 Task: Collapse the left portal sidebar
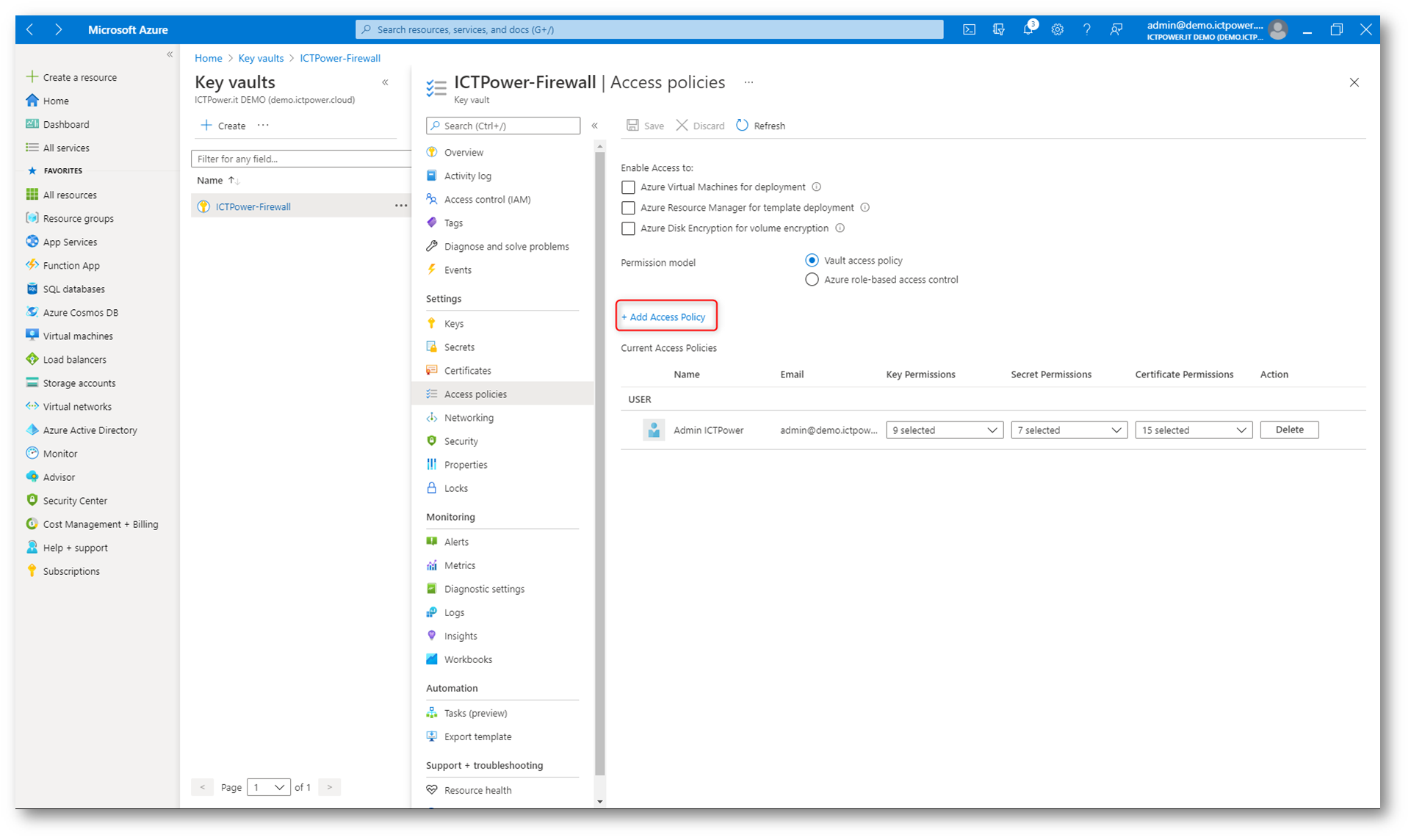point(170,54)
